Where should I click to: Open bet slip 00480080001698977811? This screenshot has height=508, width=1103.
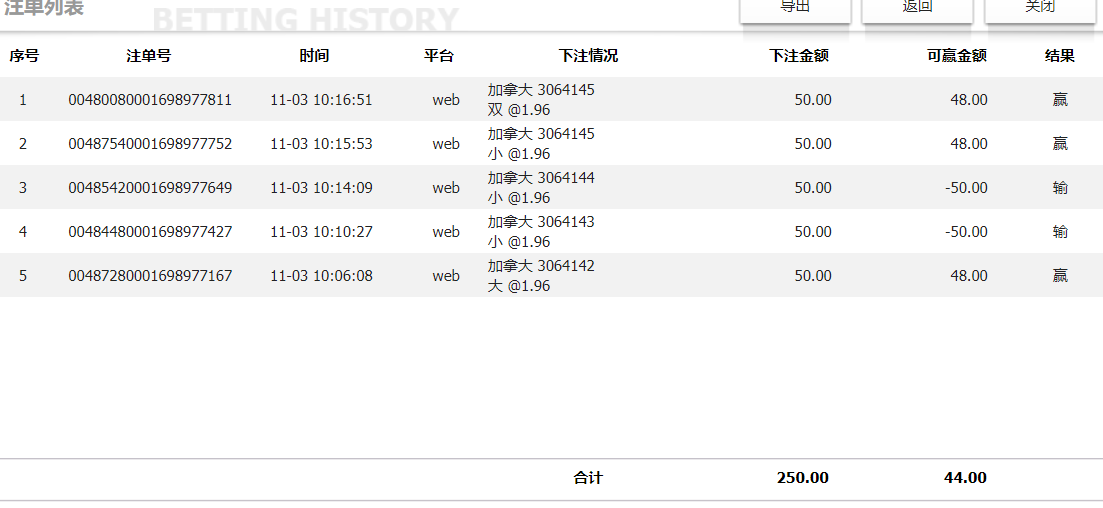click(150, 100)
